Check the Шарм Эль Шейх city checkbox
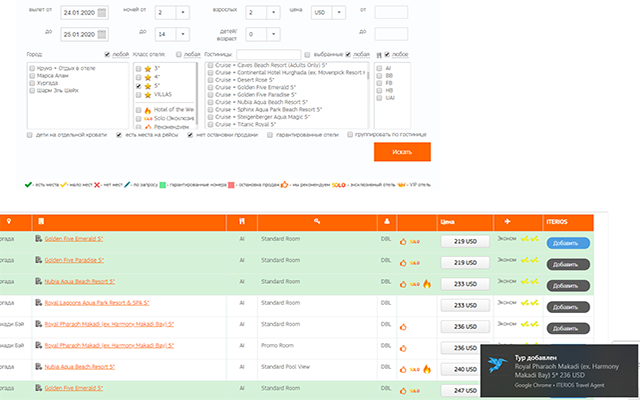640x400 pixels. [32, 91]
